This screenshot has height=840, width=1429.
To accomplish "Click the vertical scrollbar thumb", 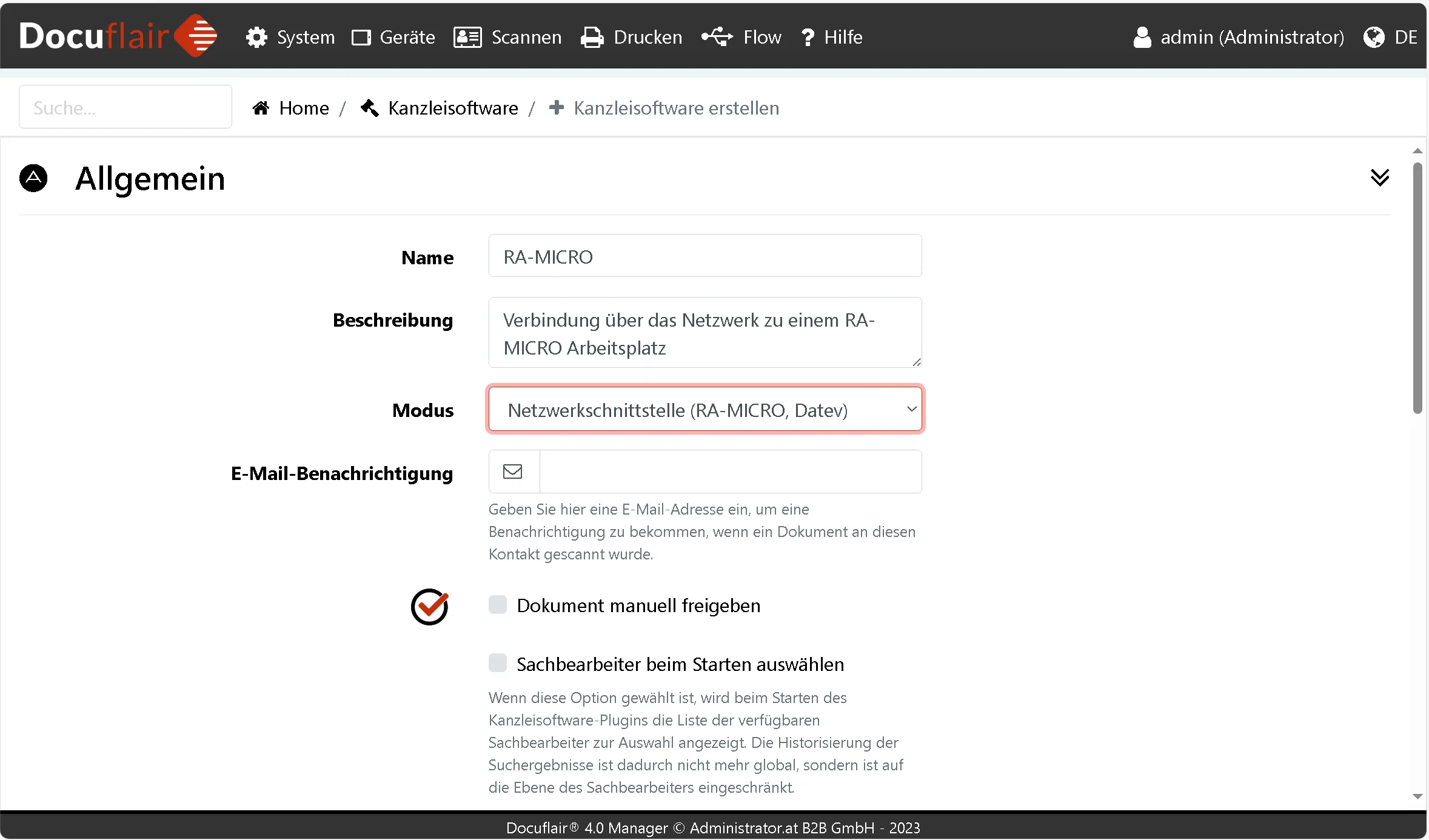I will [1417, 288].
